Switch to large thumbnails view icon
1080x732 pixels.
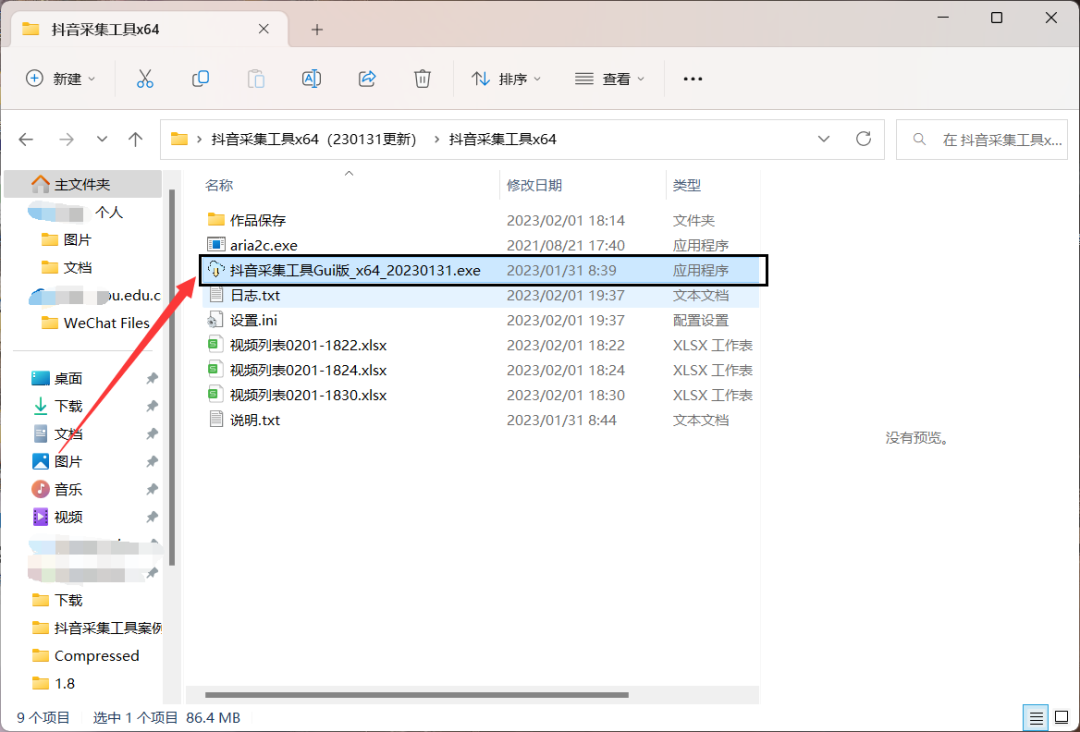pyautogui.click(x=1061, y=718)
